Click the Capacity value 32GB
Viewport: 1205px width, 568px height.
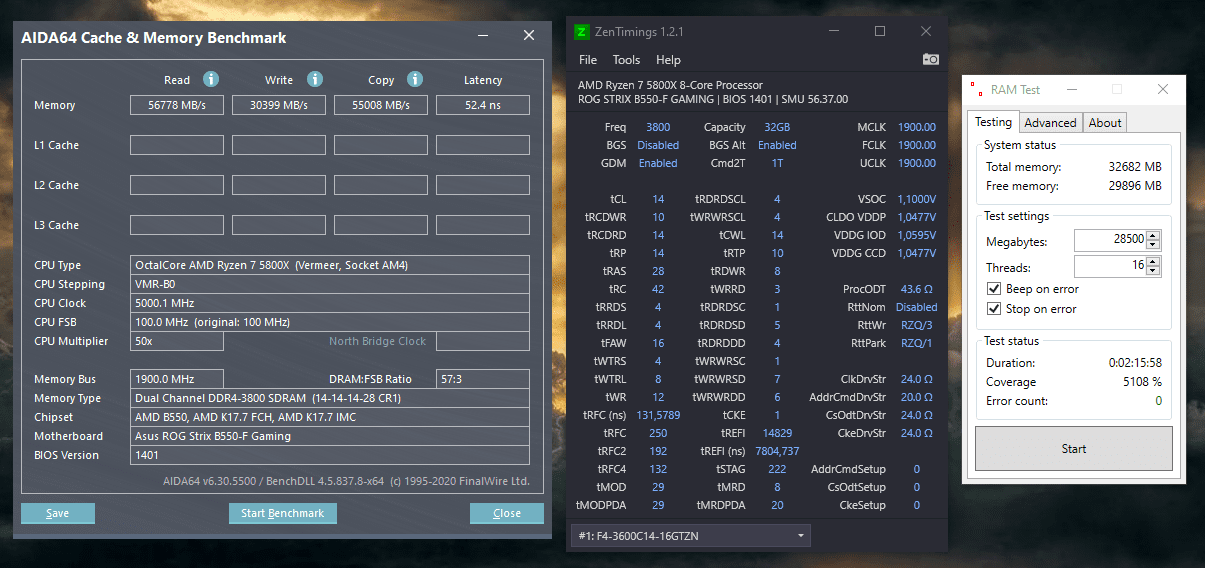777,127
